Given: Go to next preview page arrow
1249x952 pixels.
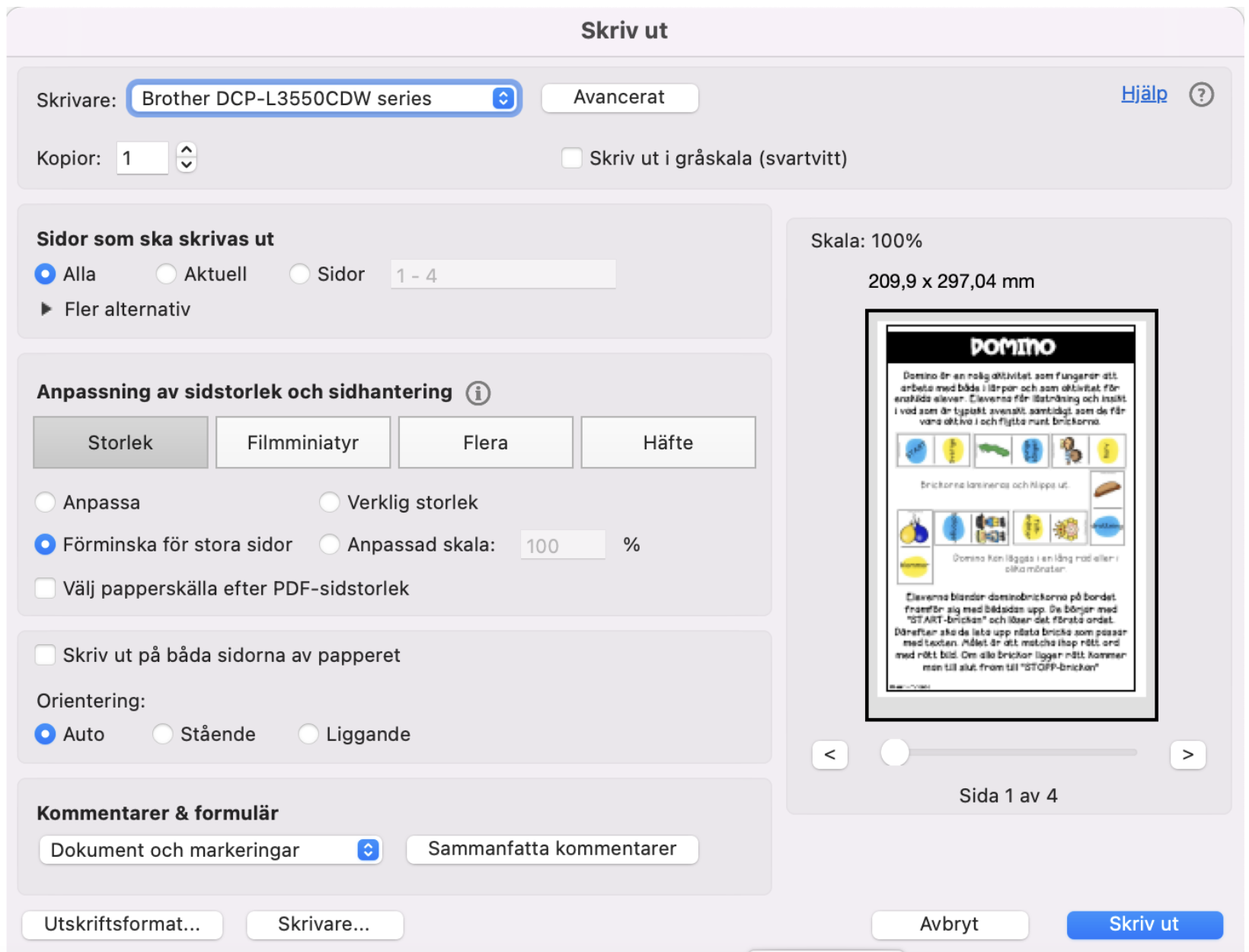Looking at the screenshot, I should (x=1187, y=755).
